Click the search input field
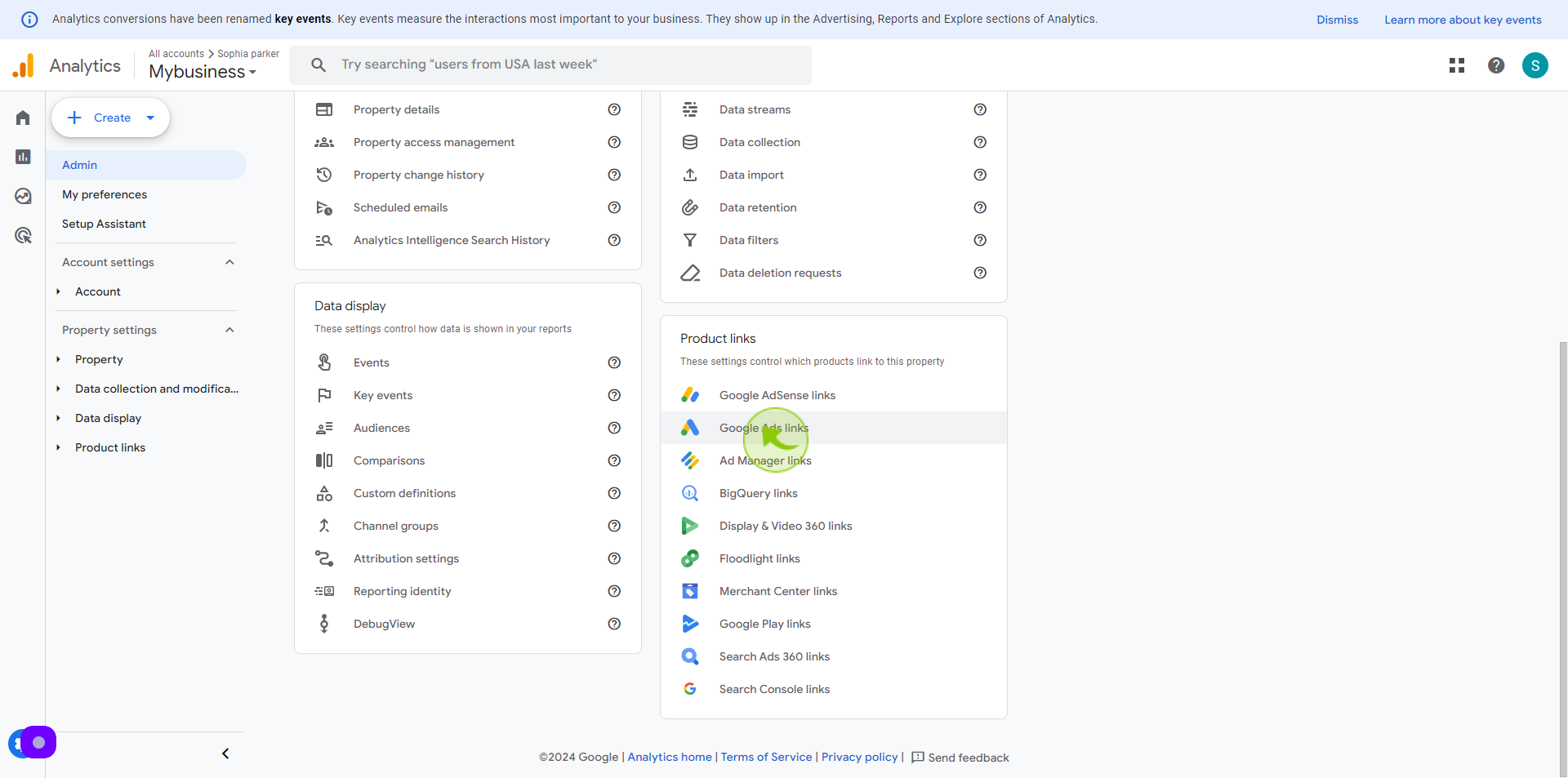Screen dimensions: 1568x778 [x=550, y=64]
